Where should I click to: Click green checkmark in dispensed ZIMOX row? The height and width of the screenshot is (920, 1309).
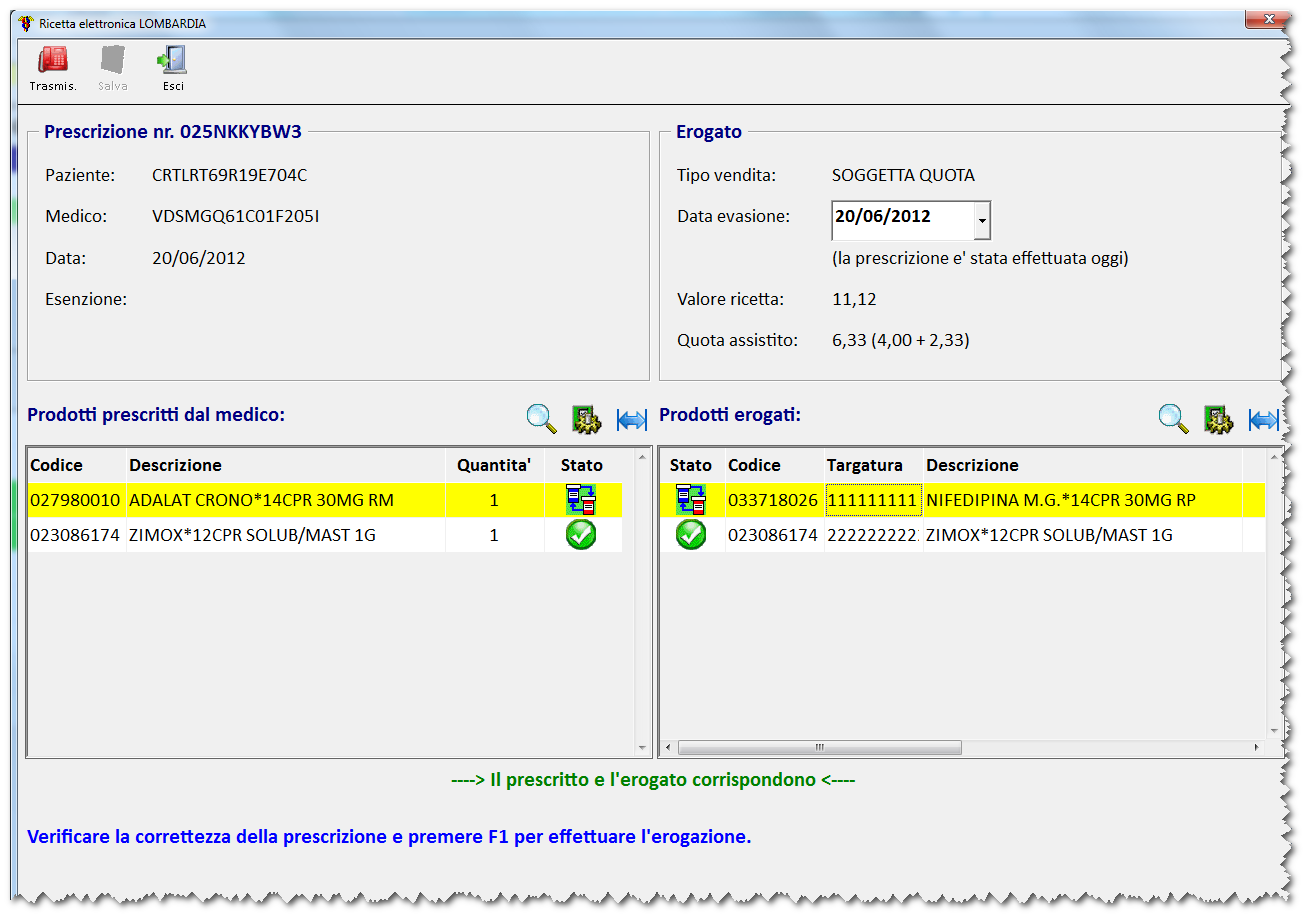[691, 534]
